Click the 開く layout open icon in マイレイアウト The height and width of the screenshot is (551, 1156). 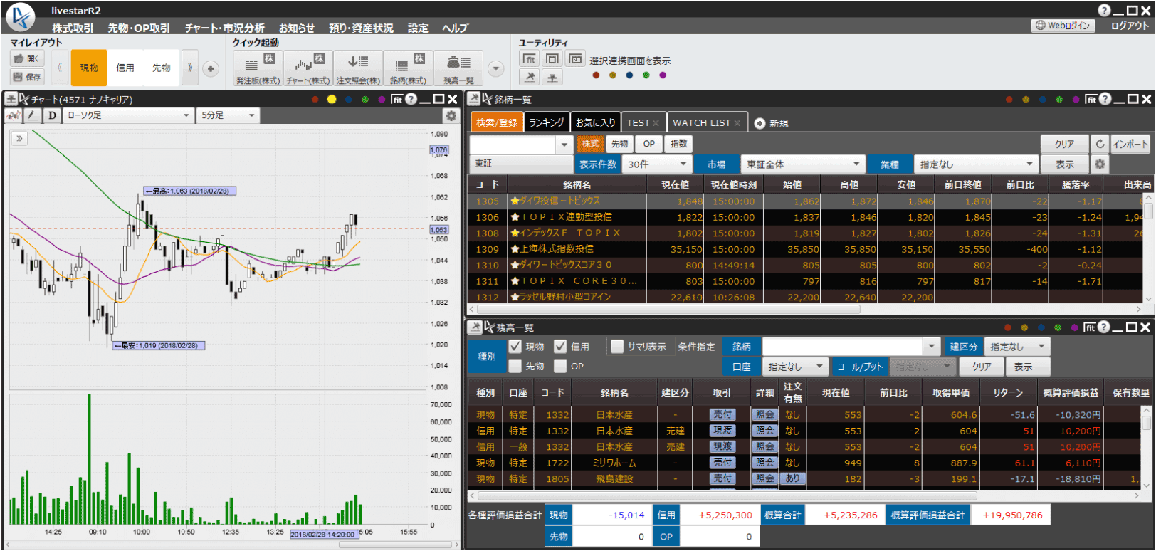click(x=28, y=58)
